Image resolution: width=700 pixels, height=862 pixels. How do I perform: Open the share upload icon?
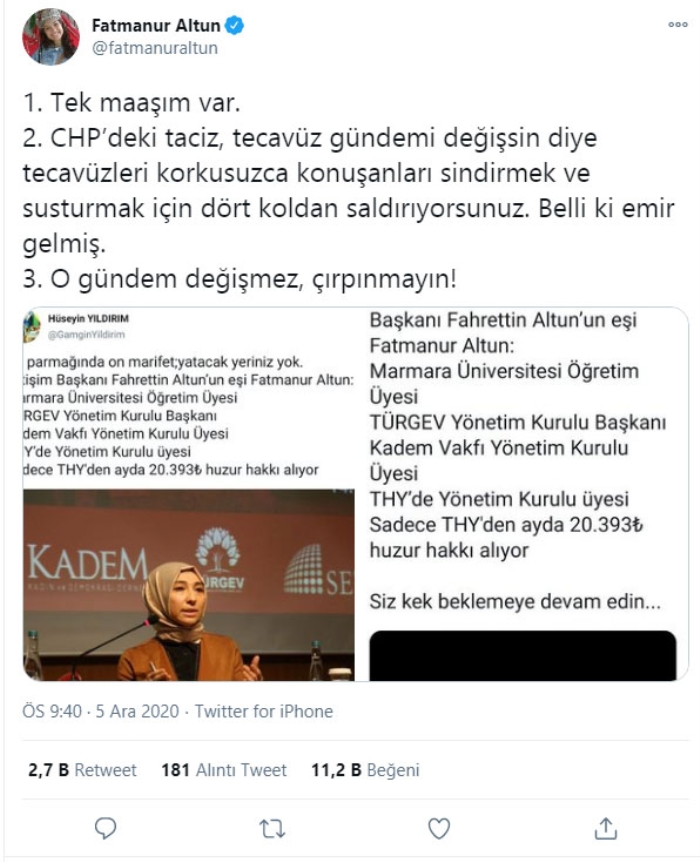[605, 828]
